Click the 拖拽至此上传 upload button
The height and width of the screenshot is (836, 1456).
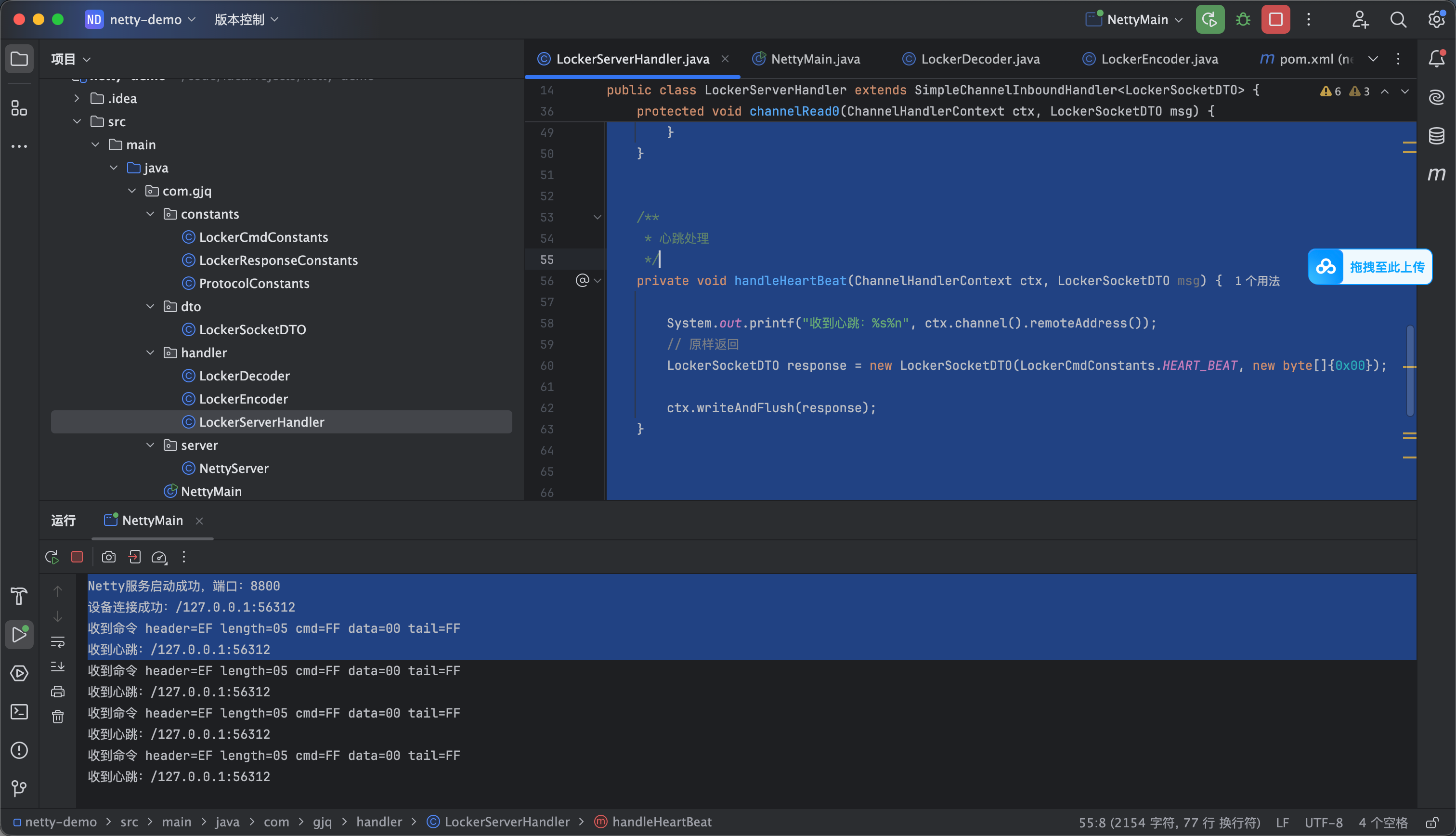1370,266
